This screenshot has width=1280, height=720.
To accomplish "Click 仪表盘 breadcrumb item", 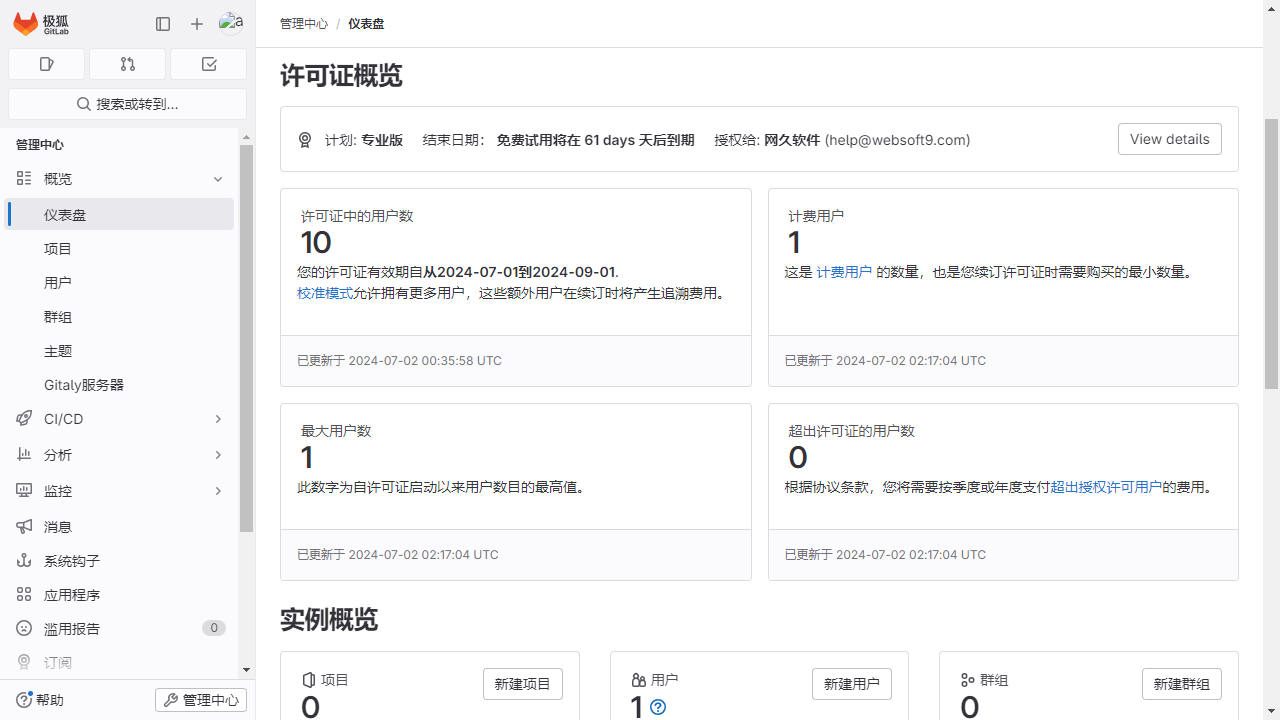I will [x=366, y=23].
